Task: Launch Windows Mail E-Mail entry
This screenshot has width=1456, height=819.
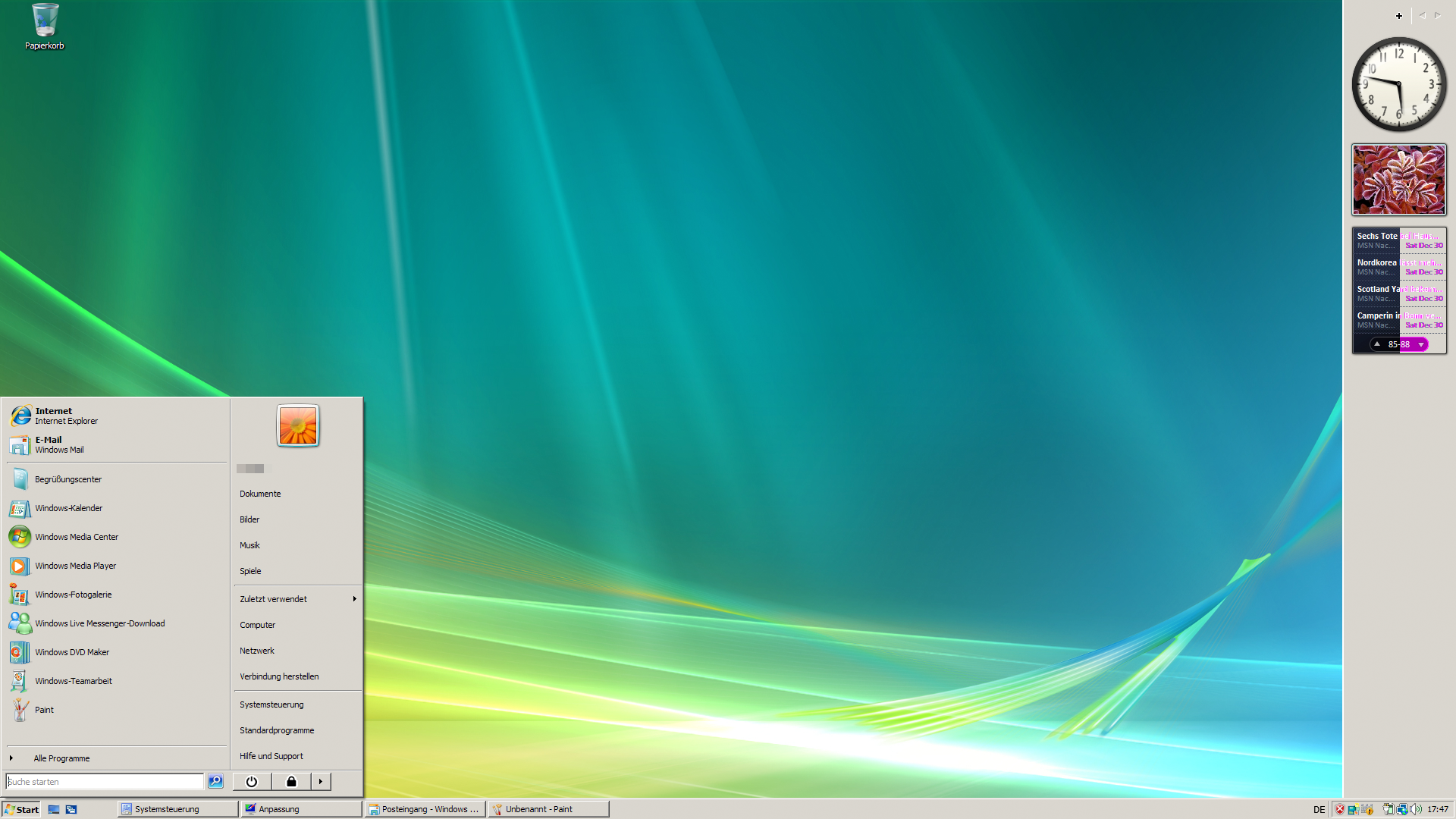Action: [116, 444]
